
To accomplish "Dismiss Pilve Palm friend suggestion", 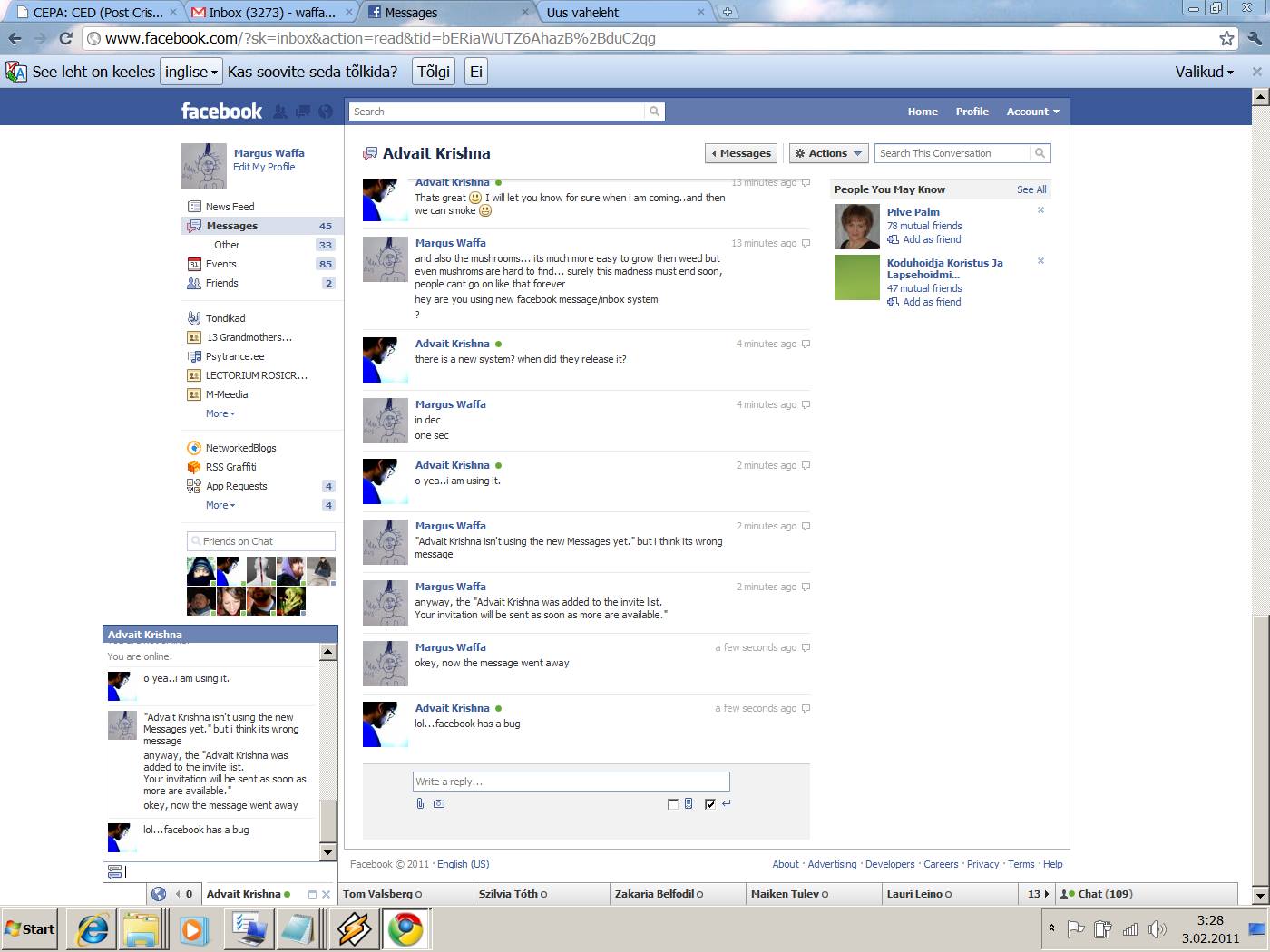I will (1040, 210).
